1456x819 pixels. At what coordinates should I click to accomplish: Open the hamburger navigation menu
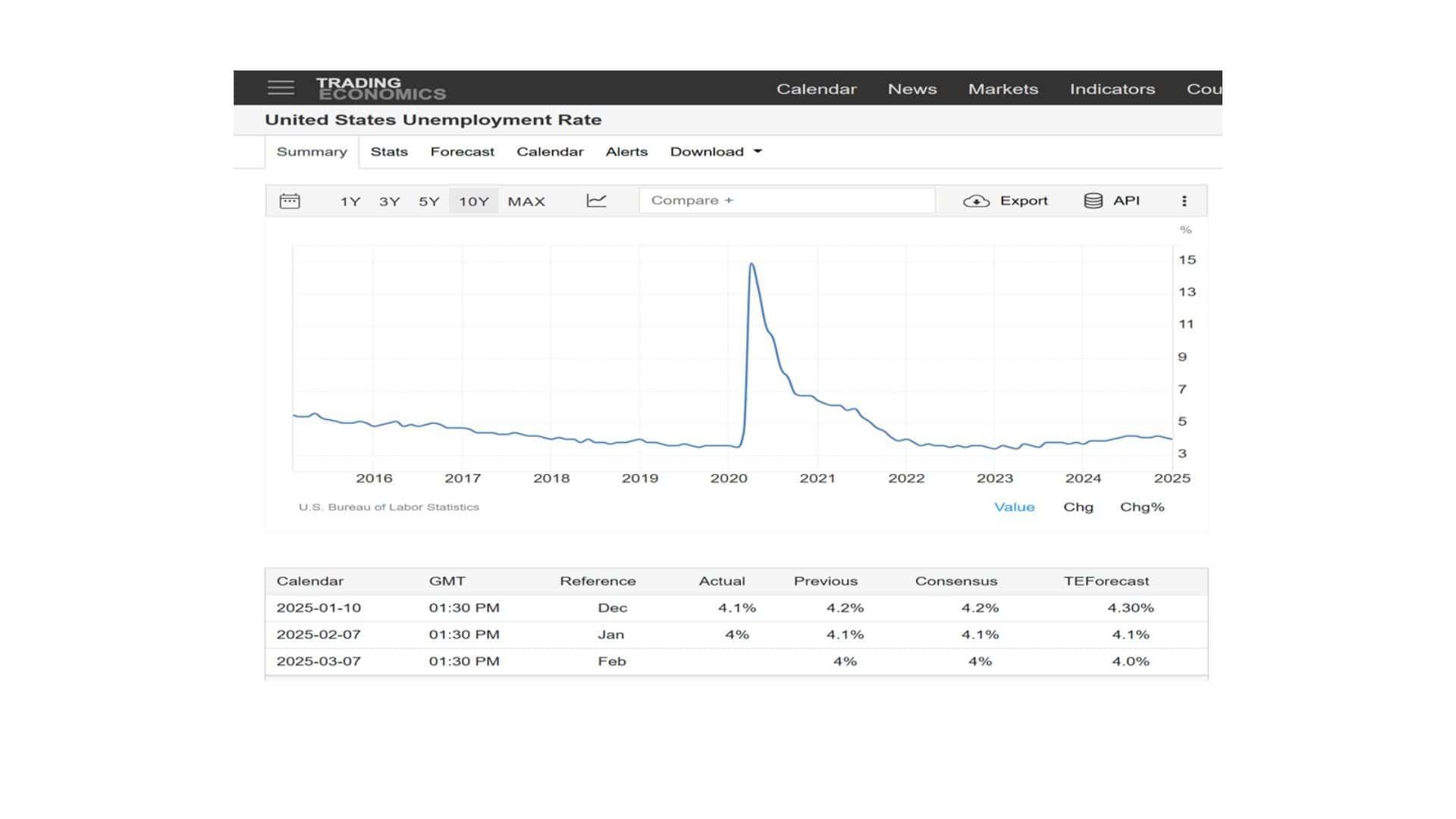pos(281,88)
